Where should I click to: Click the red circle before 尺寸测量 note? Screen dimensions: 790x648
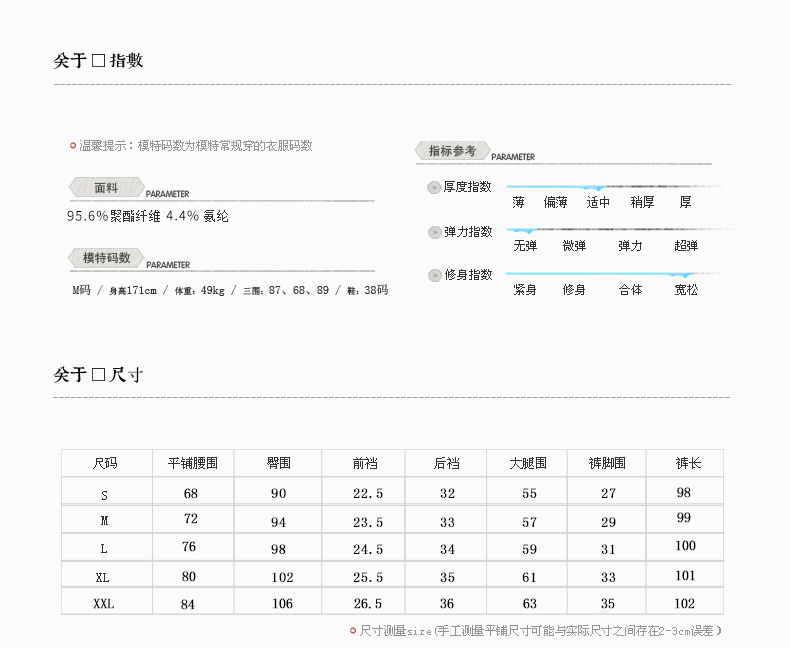(x=353, y=630)
